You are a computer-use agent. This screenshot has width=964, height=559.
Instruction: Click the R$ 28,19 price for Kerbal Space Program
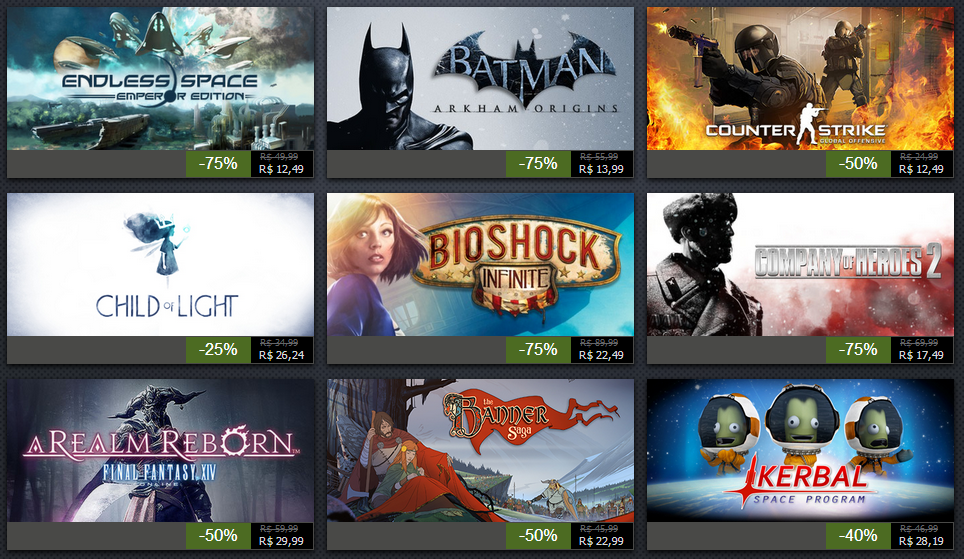coord(921,541)
